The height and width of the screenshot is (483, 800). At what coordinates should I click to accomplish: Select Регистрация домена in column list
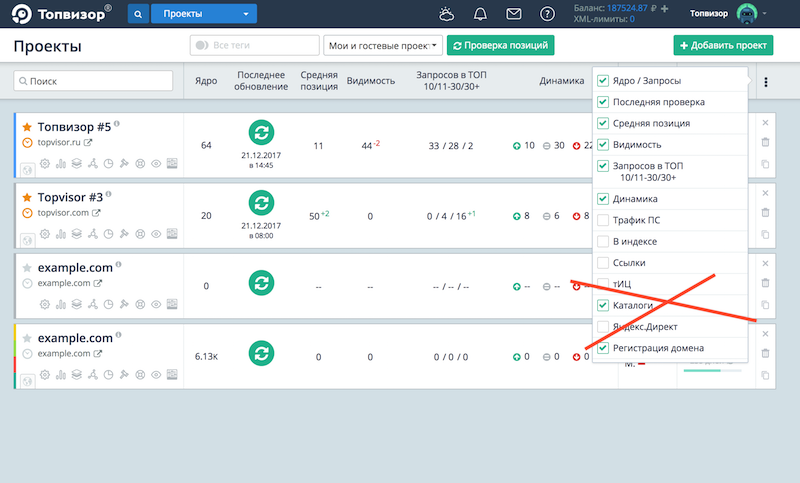[603, 348]
